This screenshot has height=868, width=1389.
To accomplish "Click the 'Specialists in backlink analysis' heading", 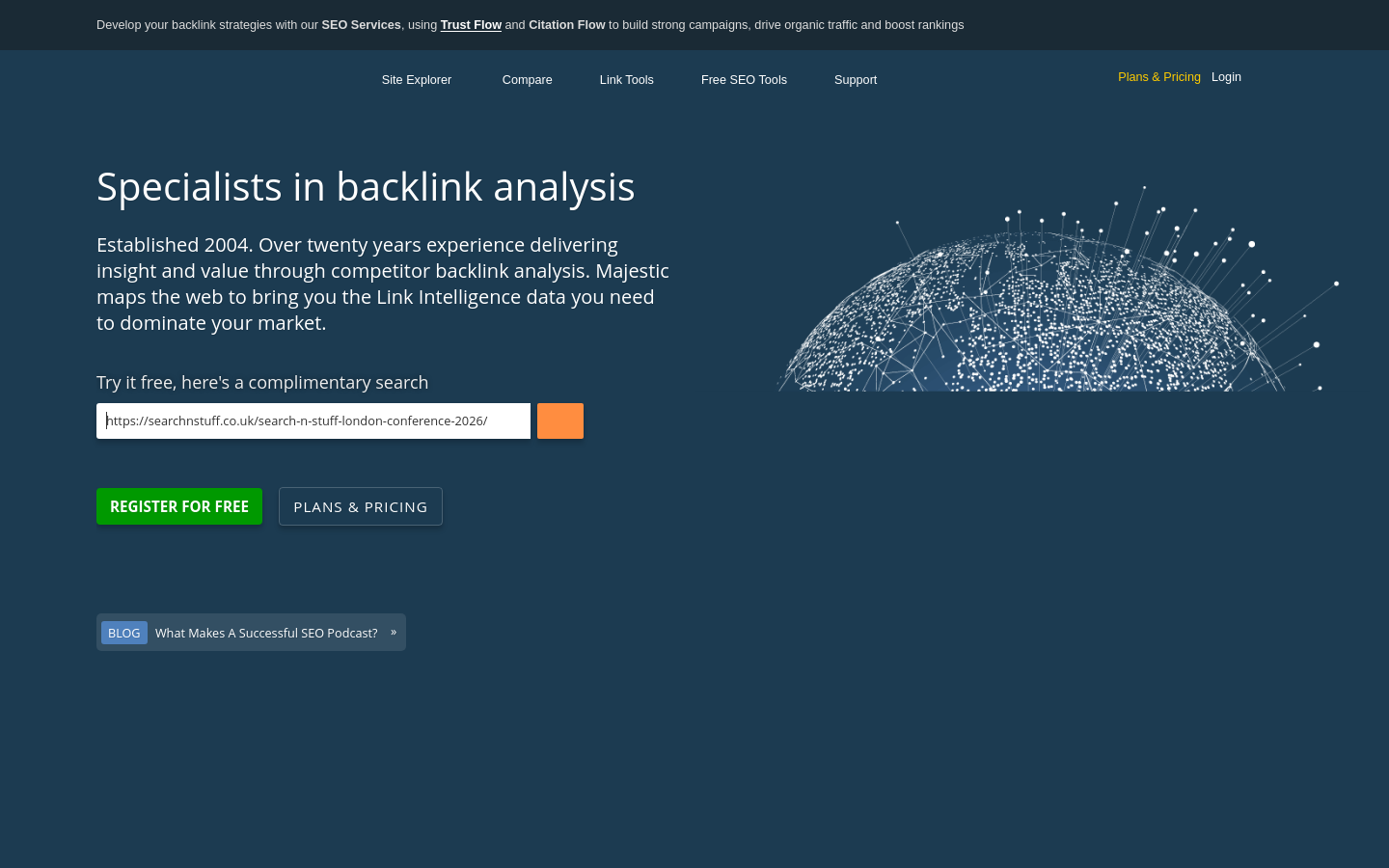I will [366, 186].
